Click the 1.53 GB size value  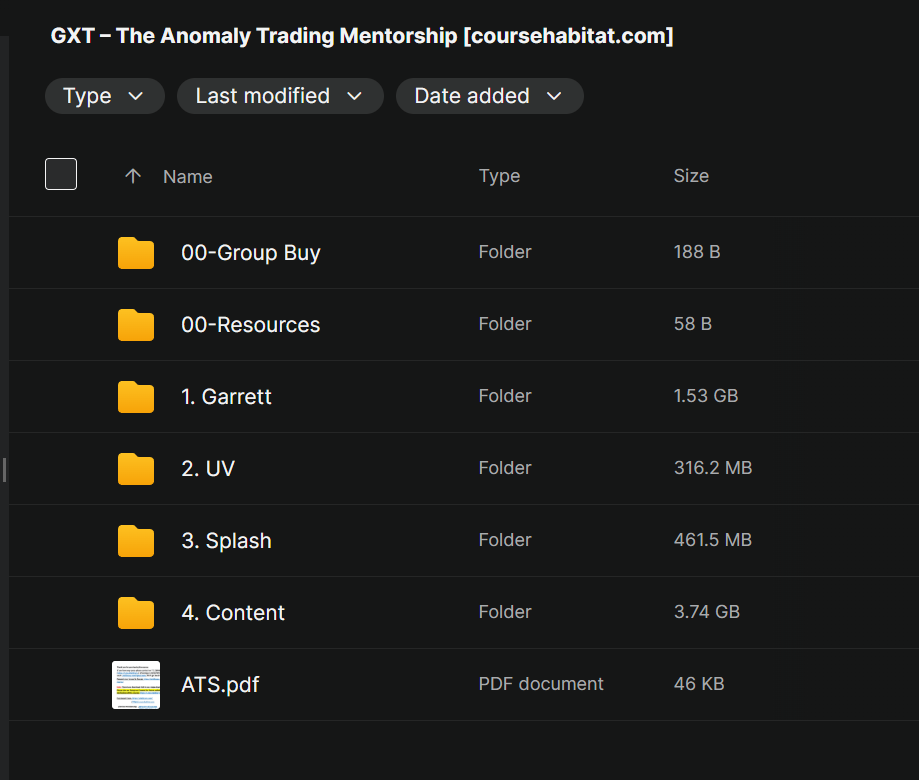[x=706, y=396]
